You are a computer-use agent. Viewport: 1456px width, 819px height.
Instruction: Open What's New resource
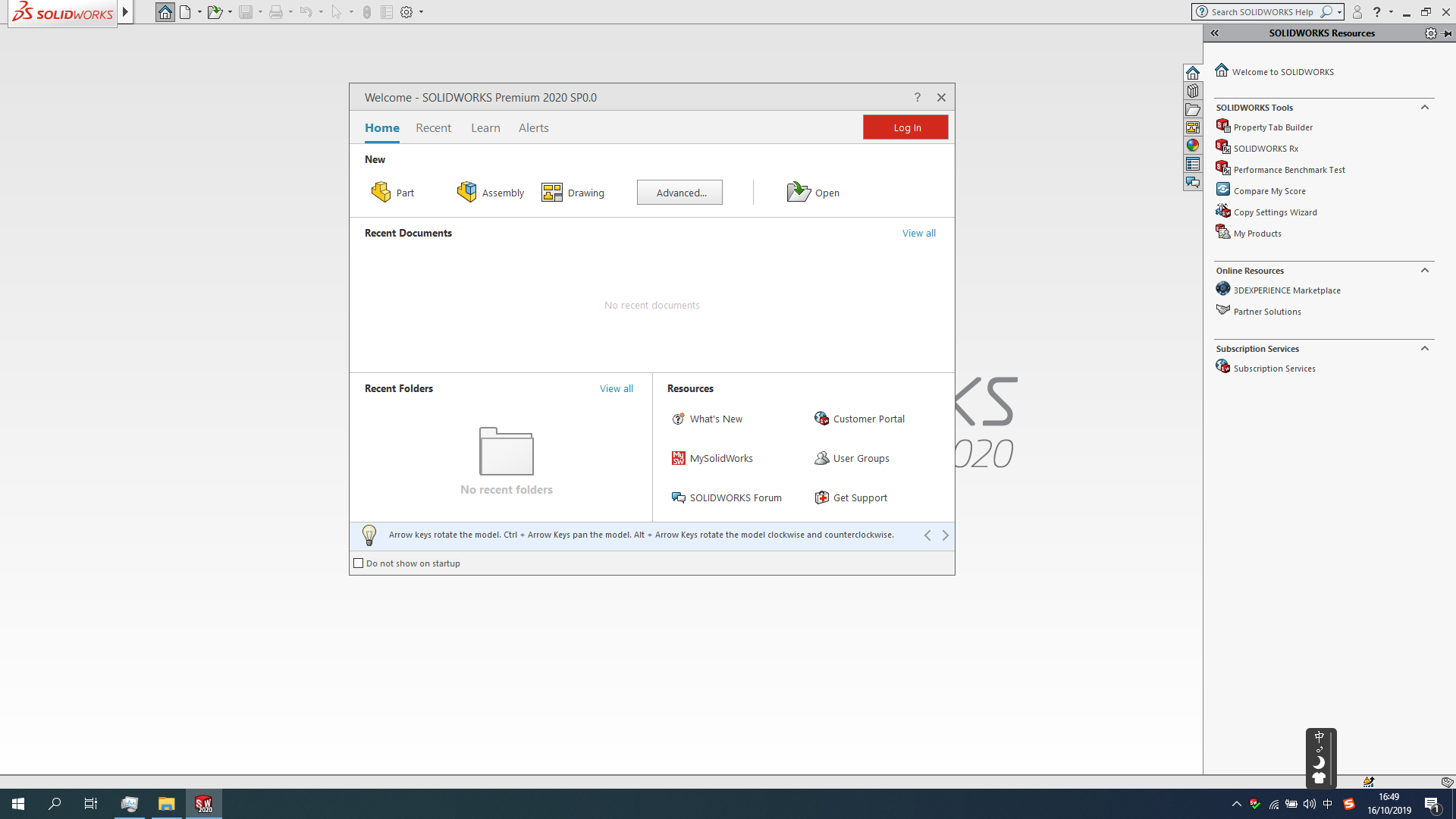tap(708, 419)
